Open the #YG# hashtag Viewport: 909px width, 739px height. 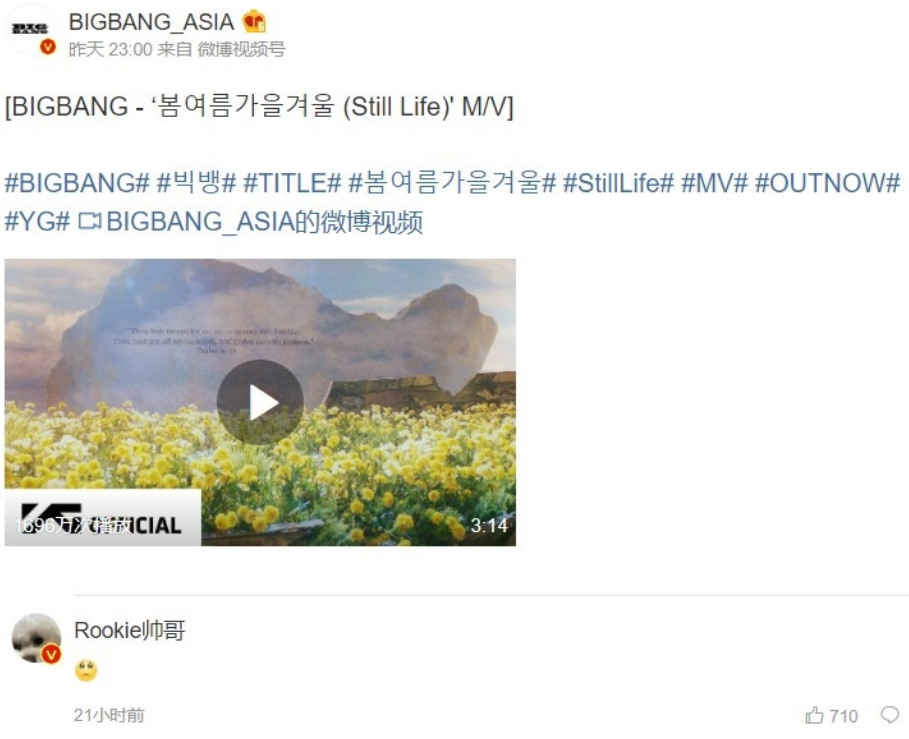pos(38,221)
